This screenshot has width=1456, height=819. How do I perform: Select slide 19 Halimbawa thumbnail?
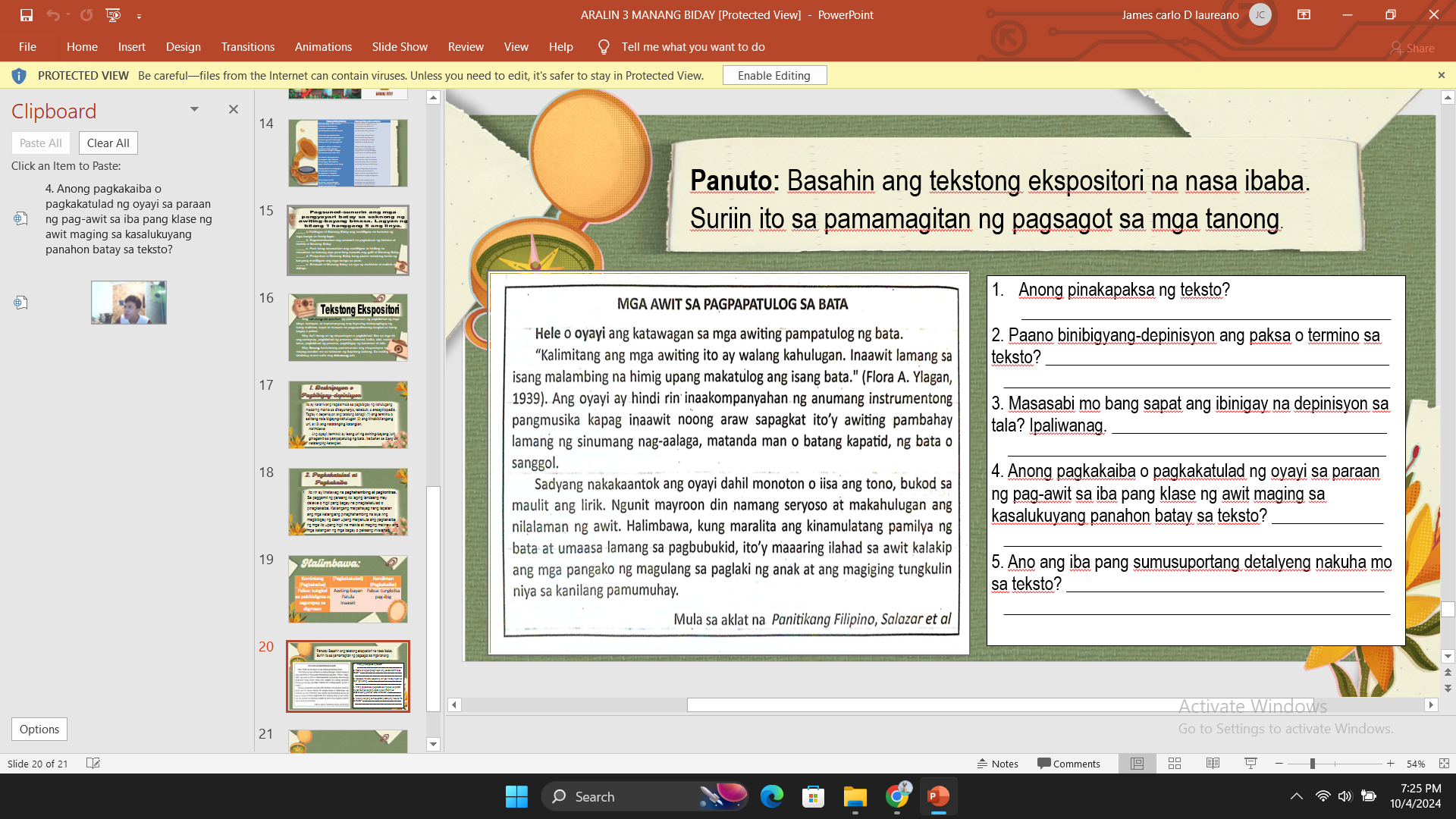coord(348,588)
